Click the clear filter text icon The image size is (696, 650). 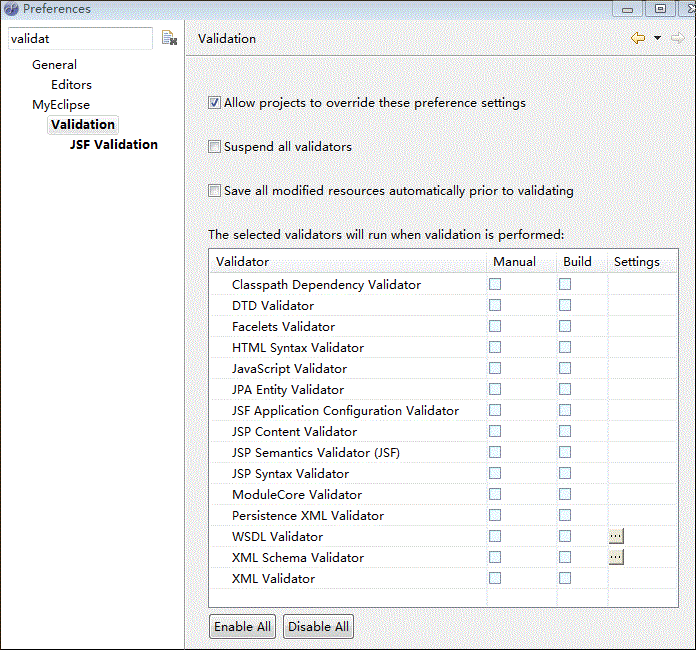coord(169,39)
